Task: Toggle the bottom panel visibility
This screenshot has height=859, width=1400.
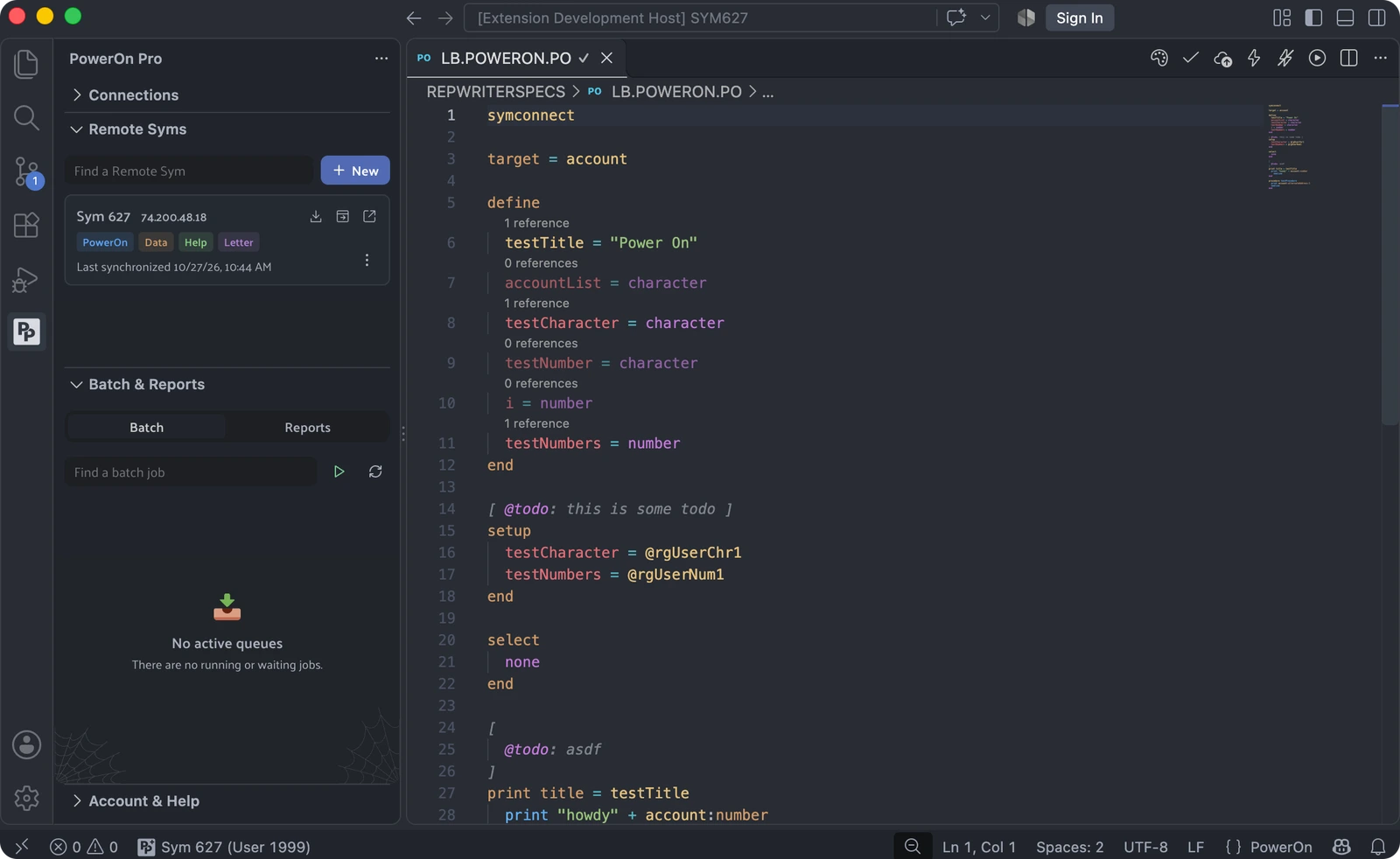Action: (1346, 17)
